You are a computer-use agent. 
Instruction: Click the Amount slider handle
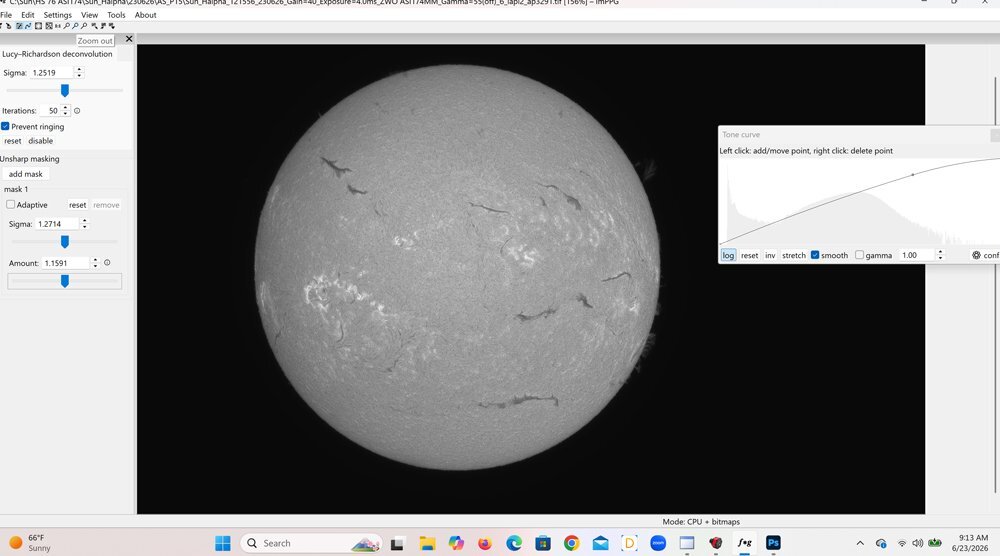[64, 281]
